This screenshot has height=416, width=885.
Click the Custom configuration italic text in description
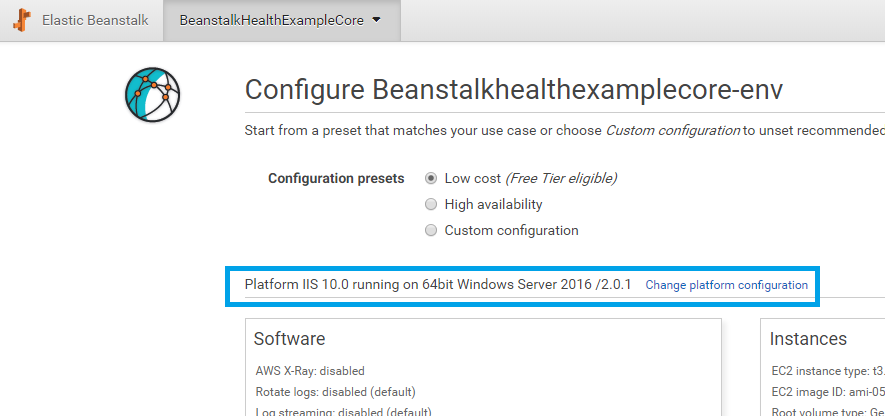click(x=672, y=131)
